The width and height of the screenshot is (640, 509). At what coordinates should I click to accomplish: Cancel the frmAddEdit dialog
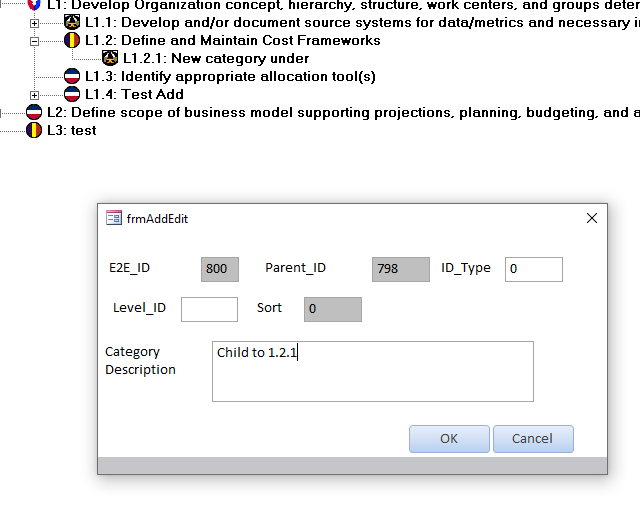533,439
